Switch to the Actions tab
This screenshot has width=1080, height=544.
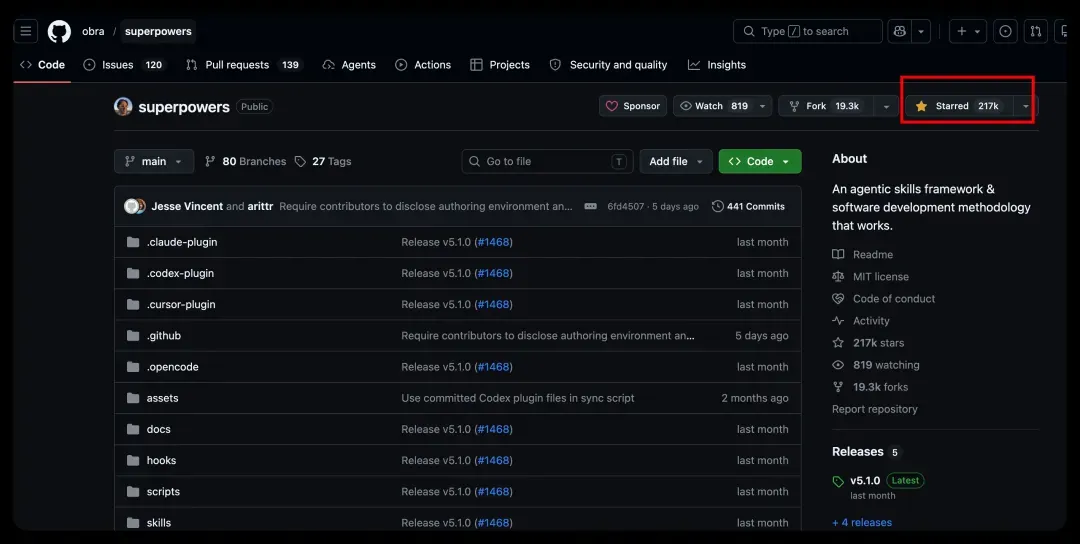pyautogui.click(x=423, y=65)
